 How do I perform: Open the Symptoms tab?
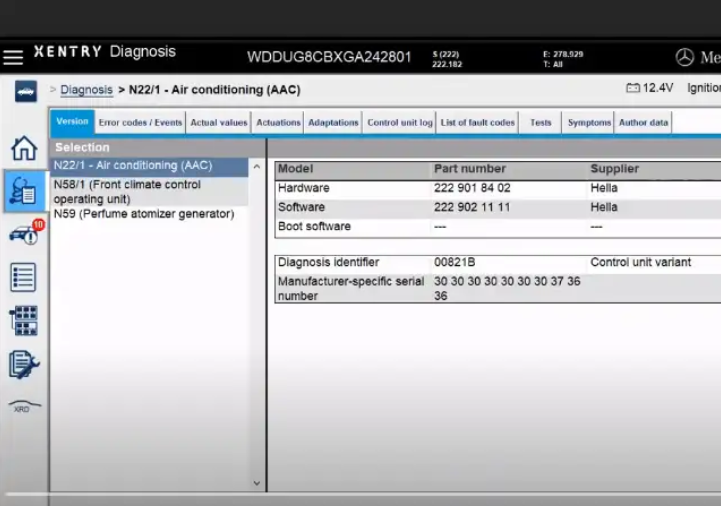pyautogui.click(x=589, y=123)
